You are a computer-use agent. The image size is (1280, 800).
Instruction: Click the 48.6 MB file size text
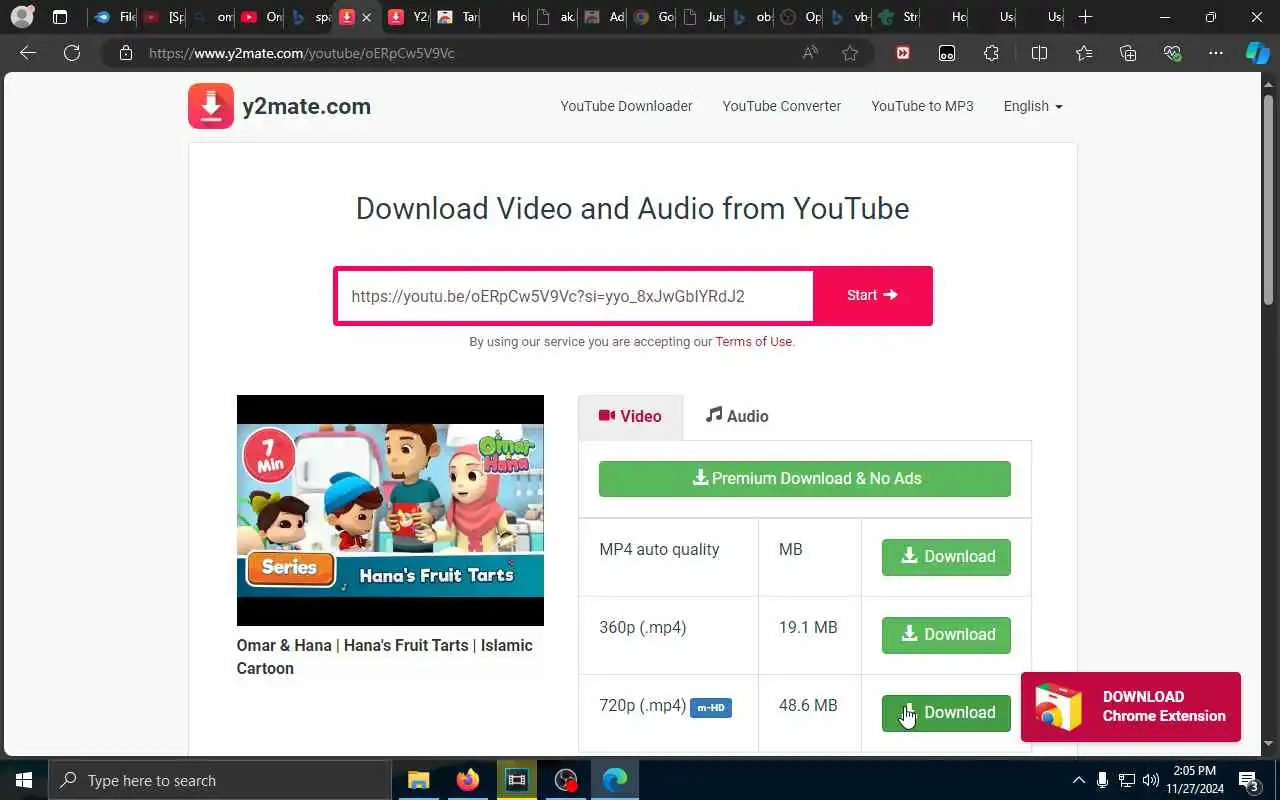pyautogui.click(x=808, y=705)
